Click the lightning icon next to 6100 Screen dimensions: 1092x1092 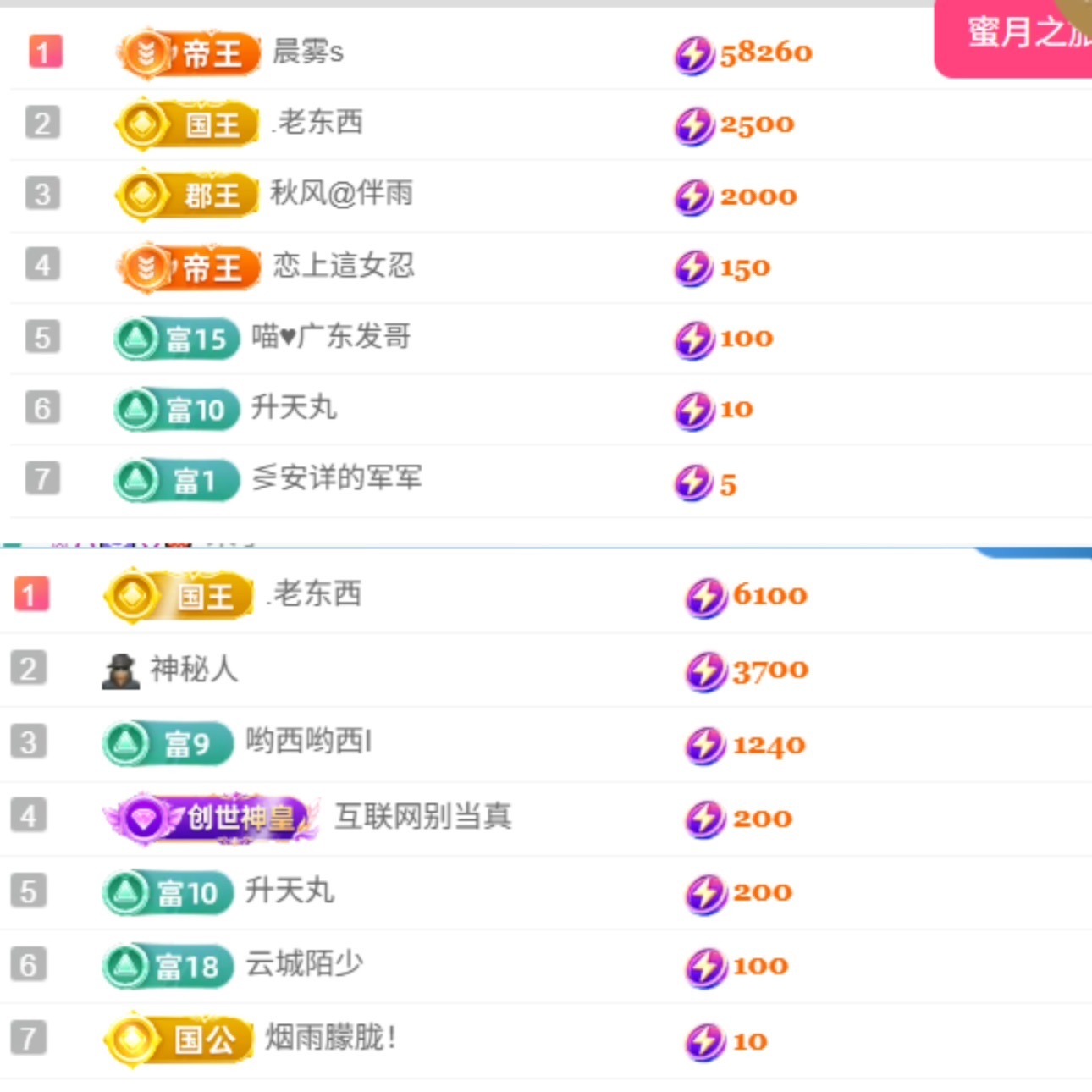[706, 598]
